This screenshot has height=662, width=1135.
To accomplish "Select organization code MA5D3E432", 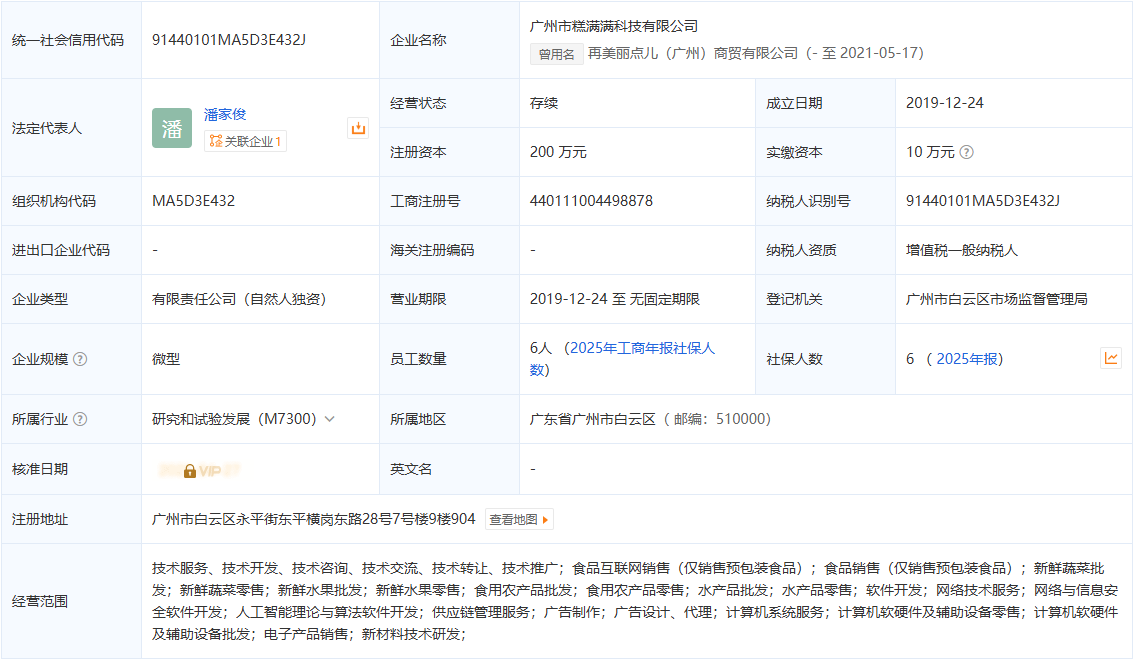I will (193, 200).
